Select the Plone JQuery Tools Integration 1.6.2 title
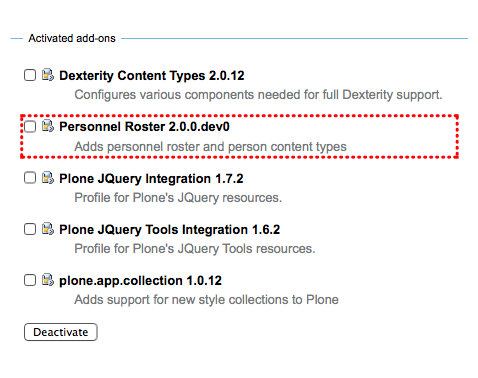Image resolution: width=478 pixels, height=378 pixels. pos(170,230)
